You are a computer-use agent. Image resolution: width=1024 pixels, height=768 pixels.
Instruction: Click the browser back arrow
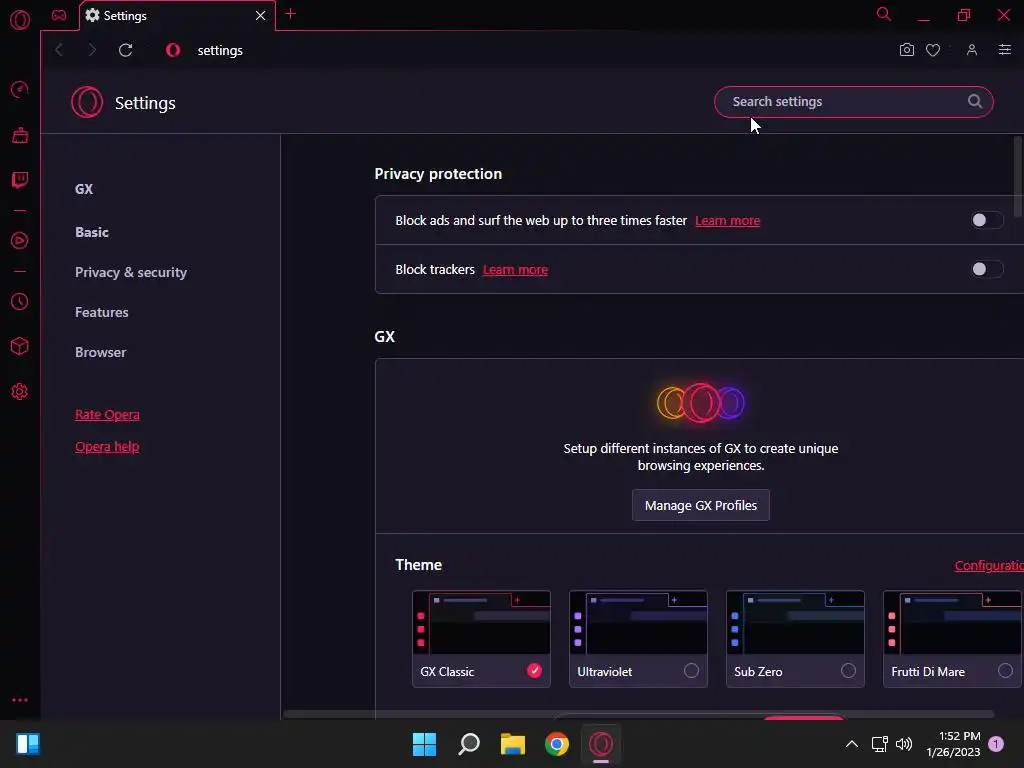pos(59,50)
